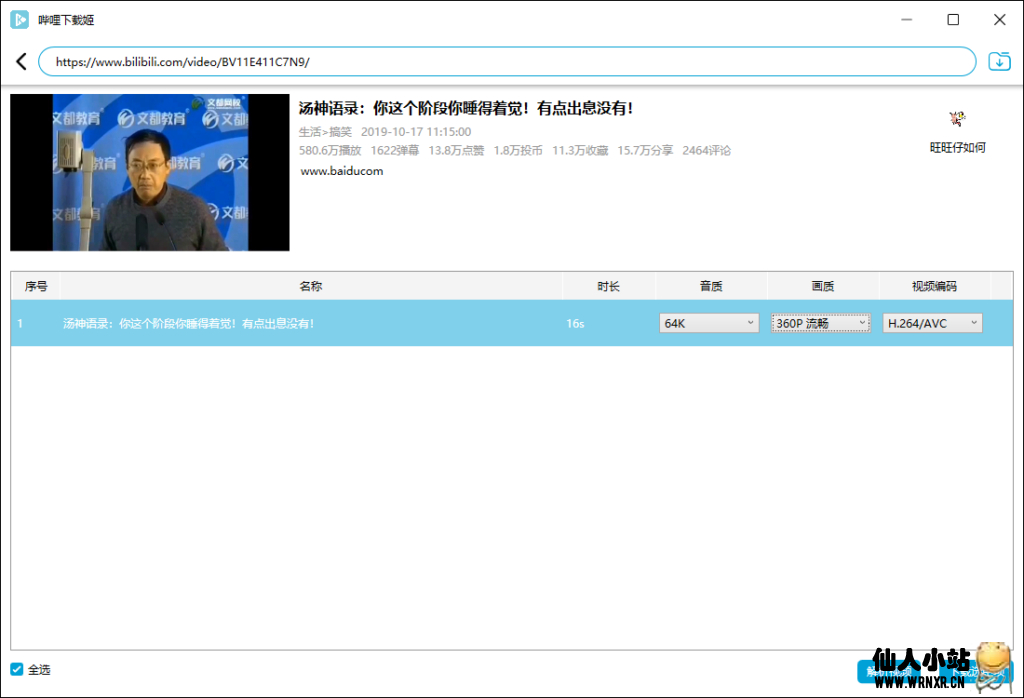Image resolution: width=1024 pixels, height=698 pixels.
Task: Click the app logo in title bar
Action: point(19,20)
